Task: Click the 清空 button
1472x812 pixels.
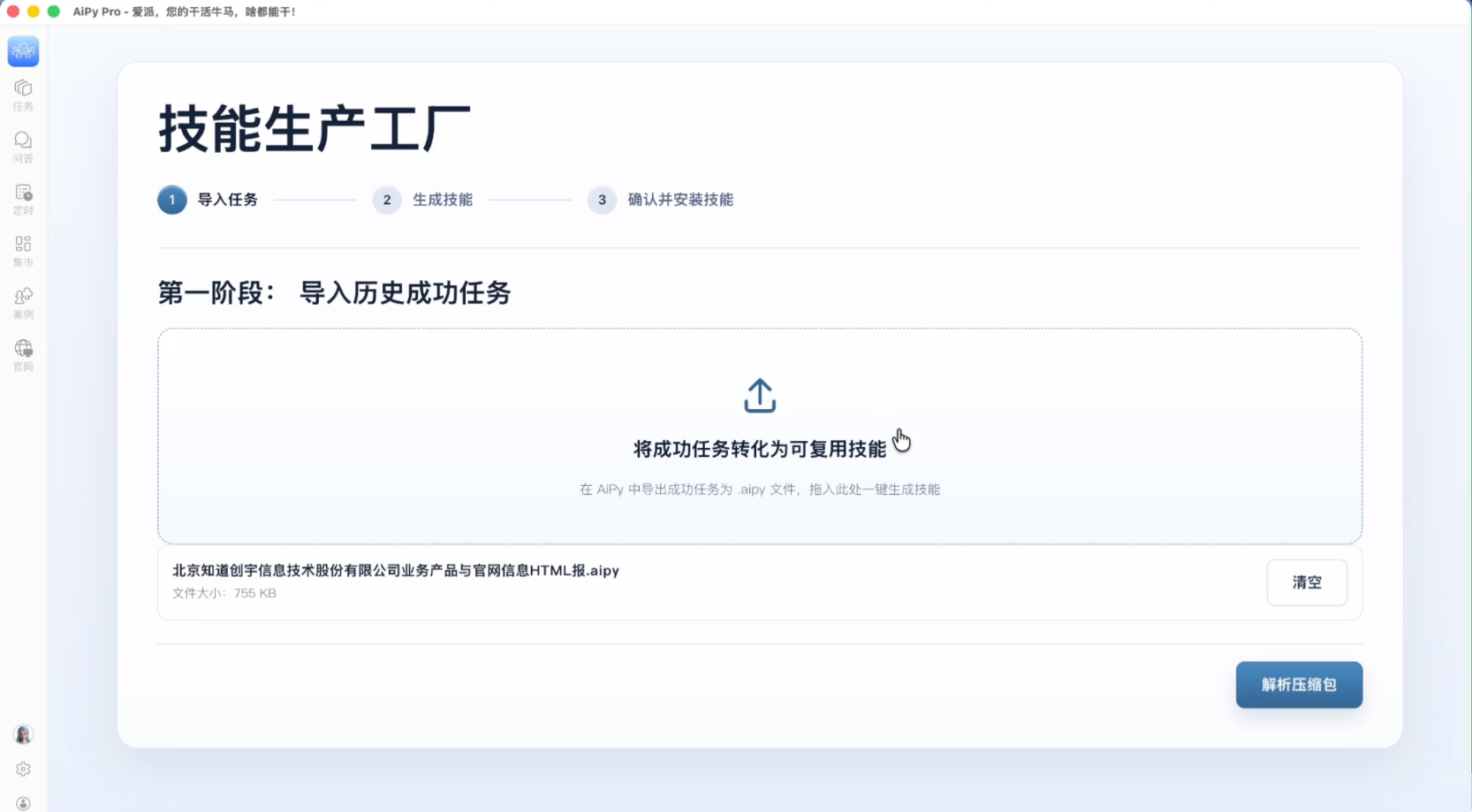Action: (x=1307, y=582)
